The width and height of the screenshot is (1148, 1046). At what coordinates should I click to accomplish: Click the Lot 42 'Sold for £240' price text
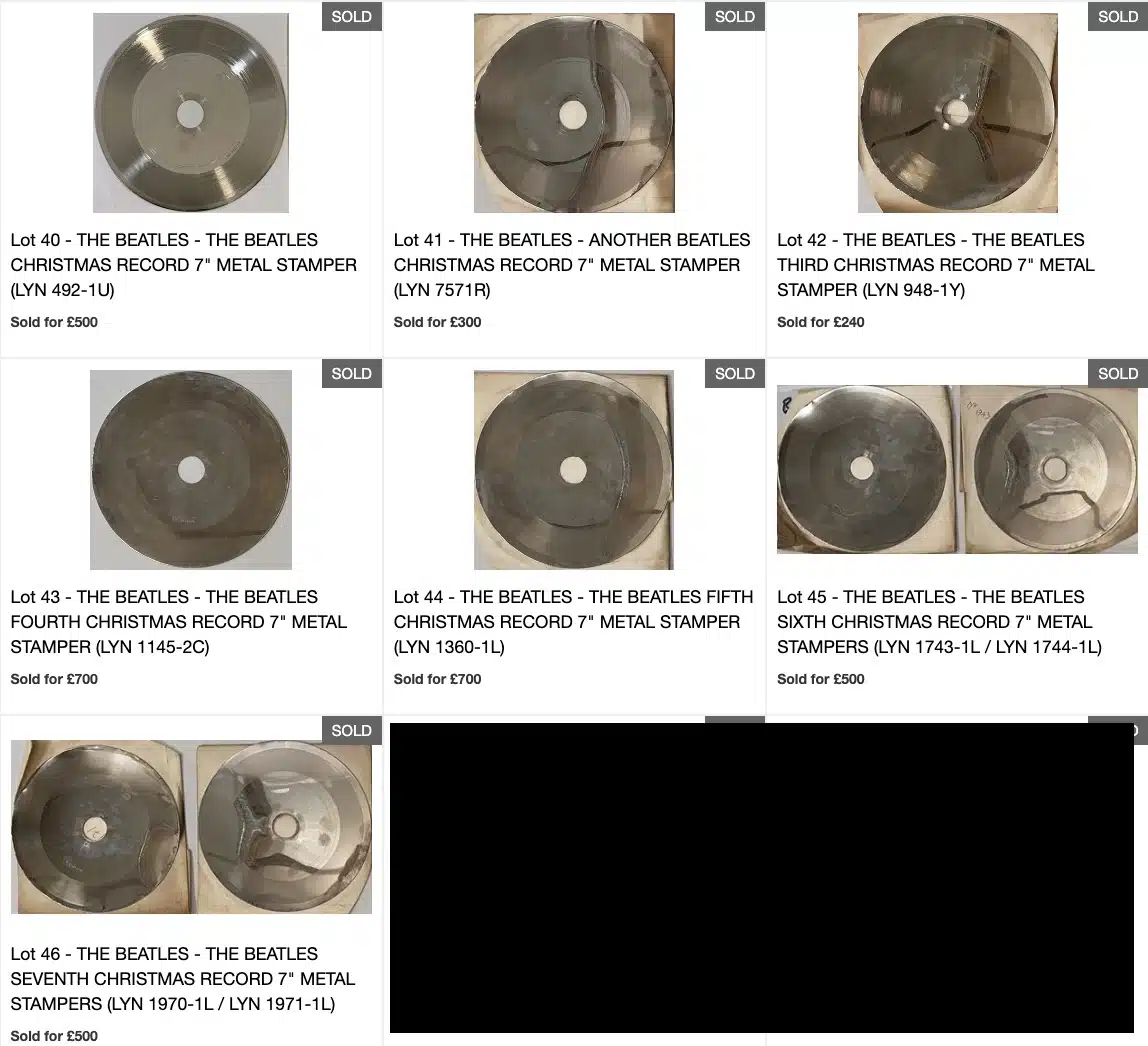pos(821,322)
